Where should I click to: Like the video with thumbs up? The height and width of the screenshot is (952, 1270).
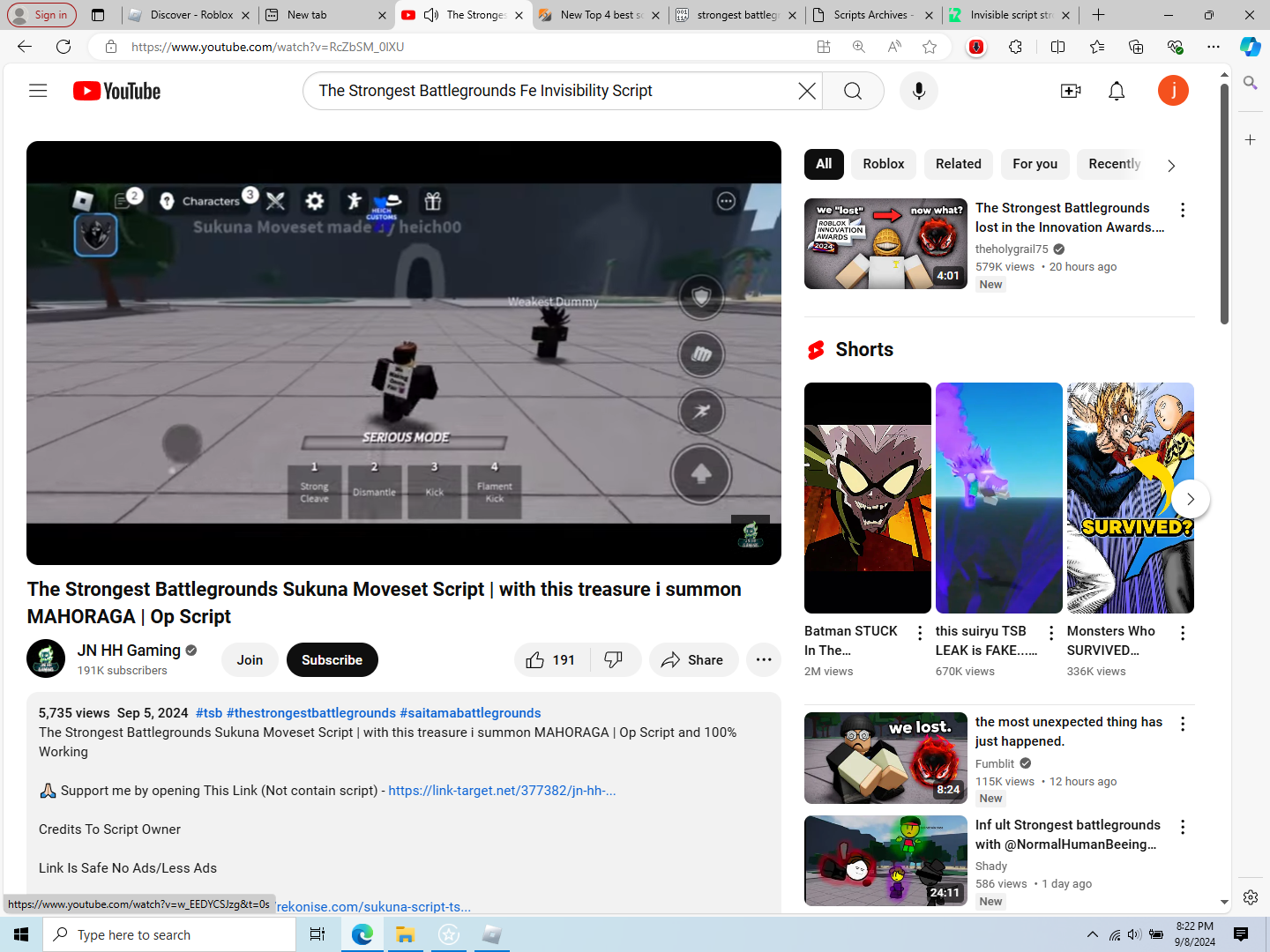pos(552,660)
